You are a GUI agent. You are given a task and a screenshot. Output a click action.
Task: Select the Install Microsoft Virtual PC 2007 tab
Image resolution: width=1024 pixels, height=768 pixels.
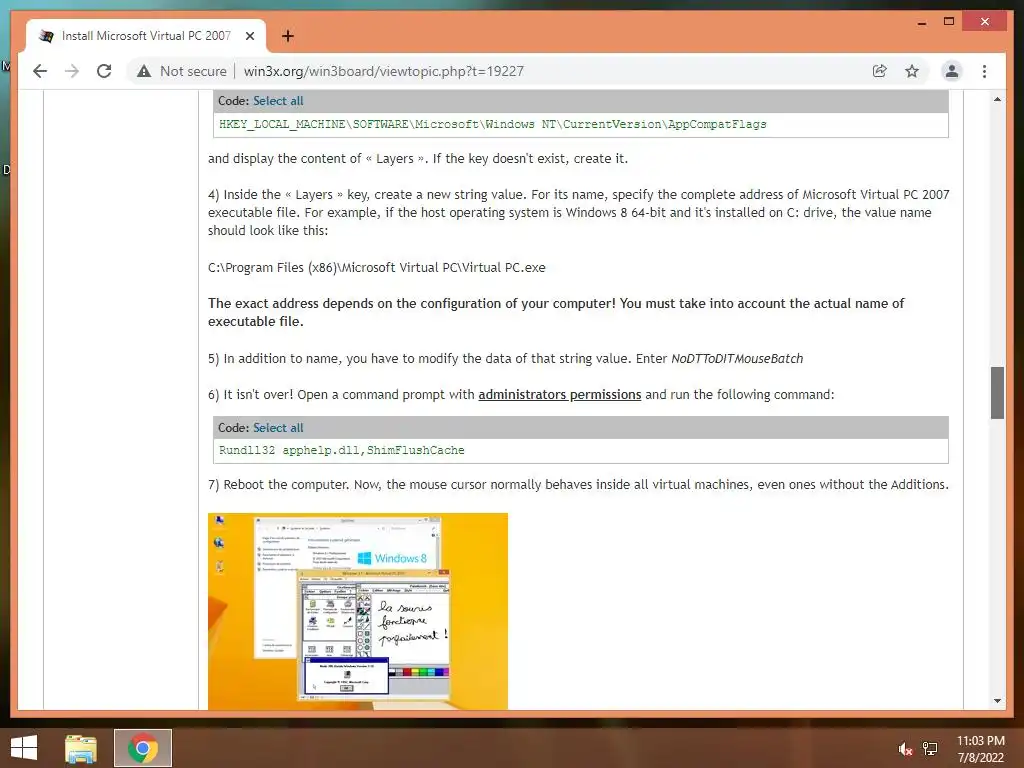click(146, 36)
